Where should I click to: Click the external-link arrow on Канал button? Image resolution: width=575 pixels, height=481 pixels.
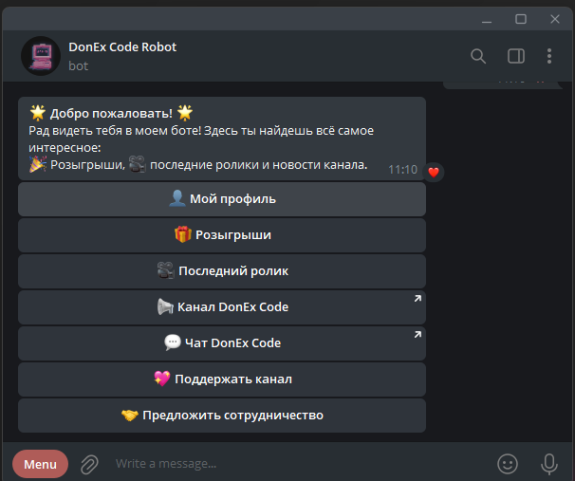pos(418,299)
